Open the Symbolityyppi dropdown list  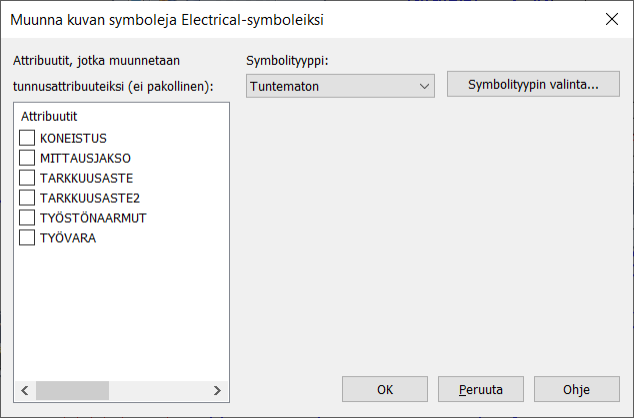(340, 86)
